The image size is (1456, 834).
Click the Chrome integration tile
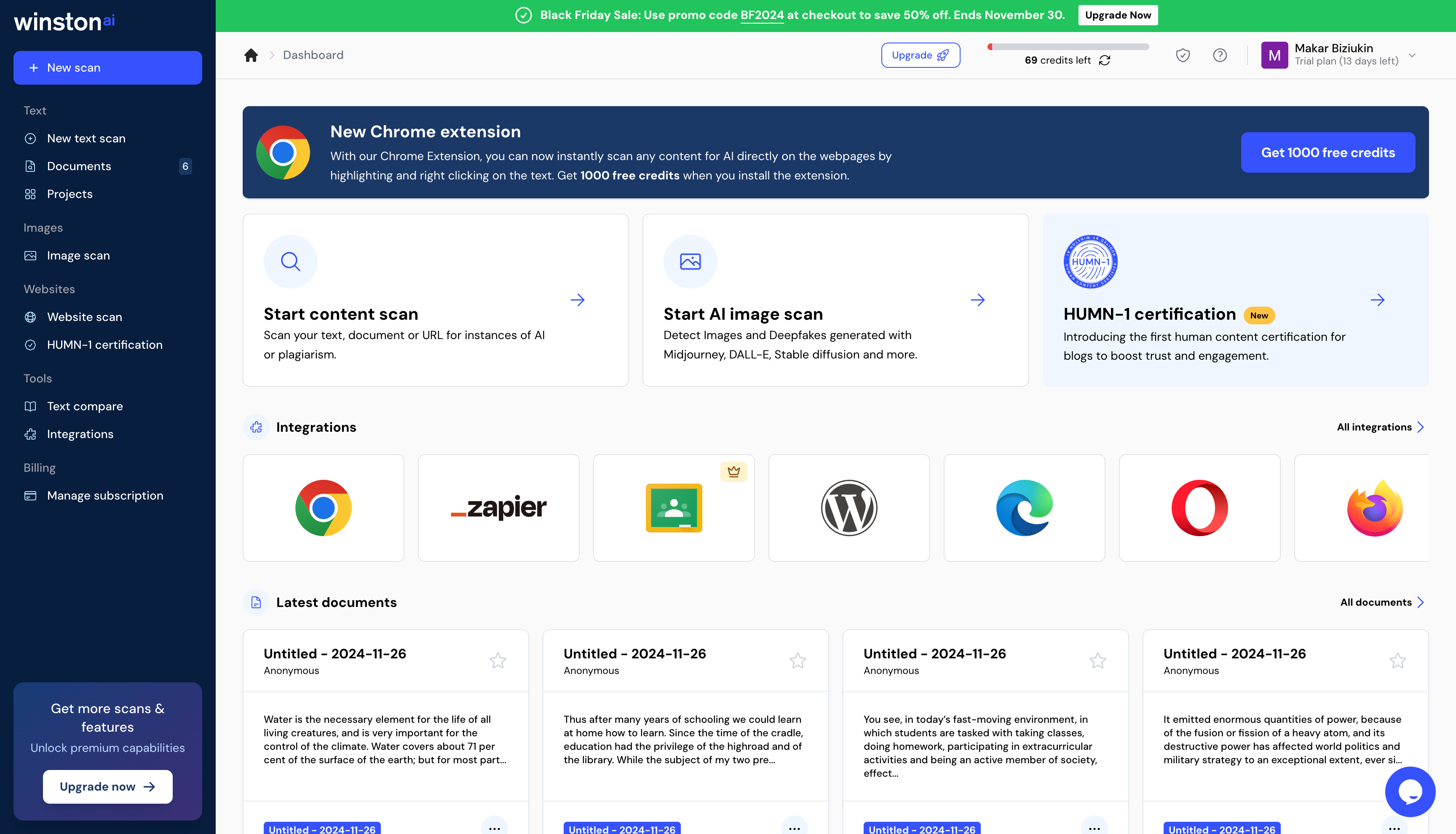point(323,508)
